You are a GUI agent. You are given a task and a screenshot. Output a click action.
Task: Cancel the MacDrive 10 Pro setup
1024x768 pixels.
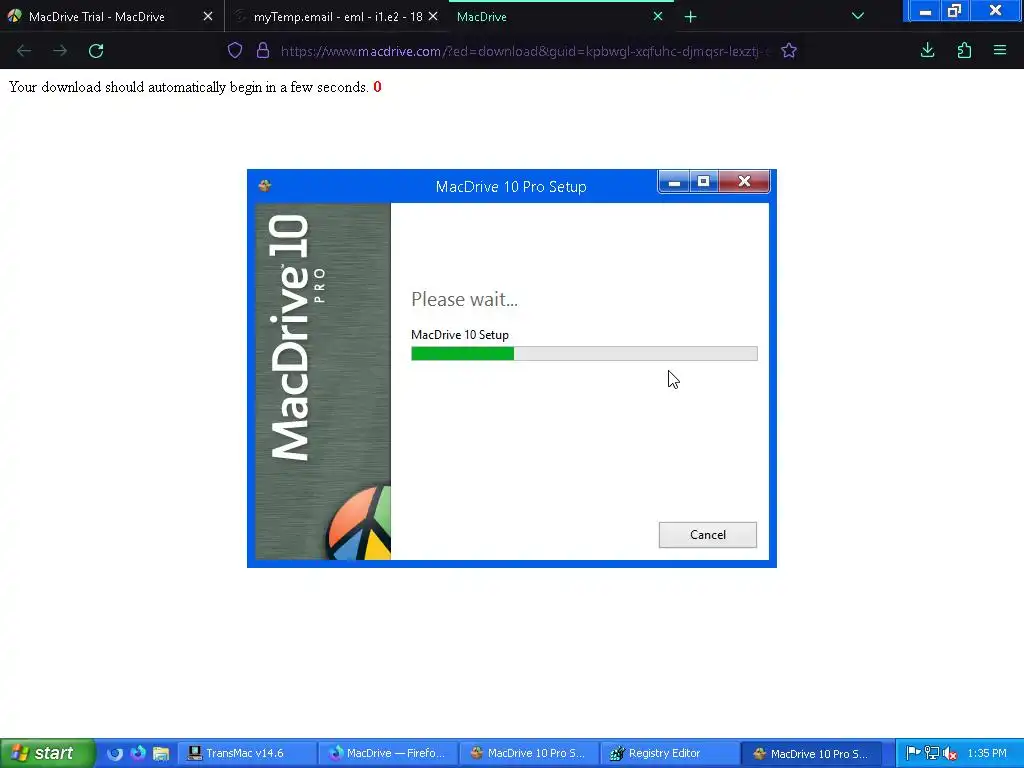tap(707, 535)
